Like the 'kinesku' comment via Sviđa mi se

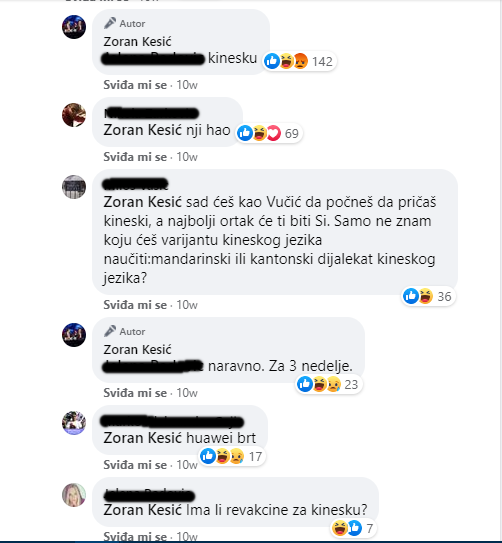click(135, 85)
